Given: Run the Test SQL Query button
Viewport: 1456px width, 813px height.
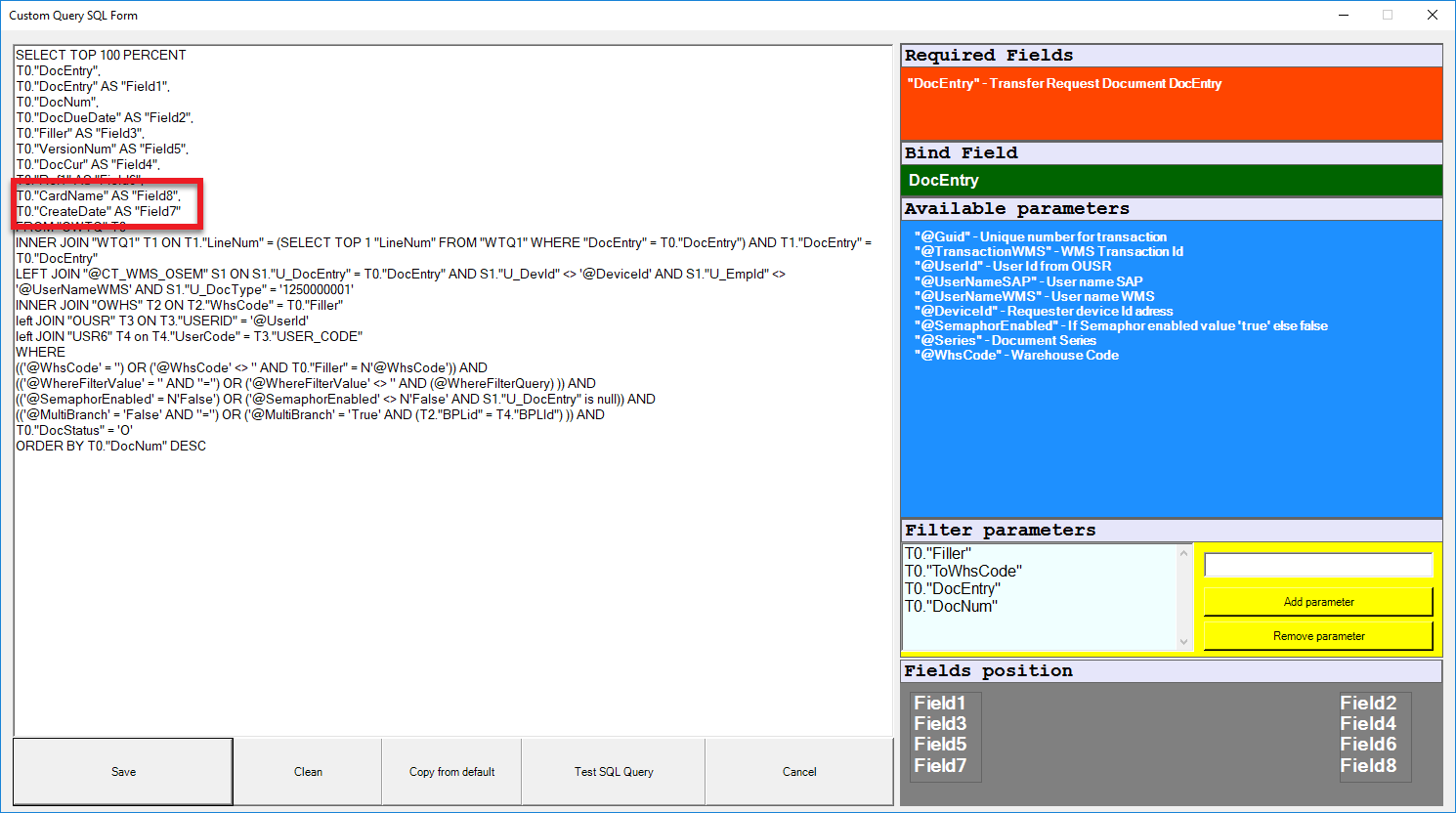Looking at the screenshot, I should (614, 771).
